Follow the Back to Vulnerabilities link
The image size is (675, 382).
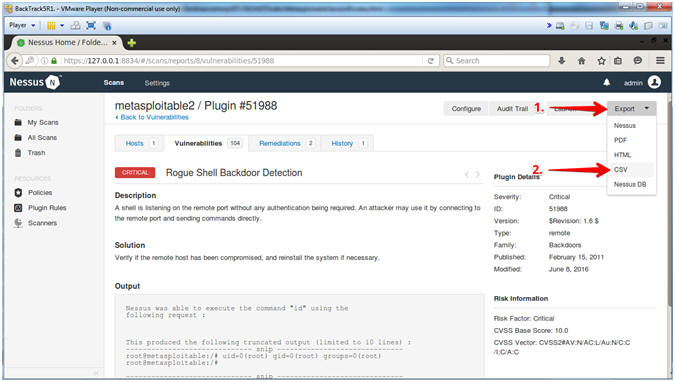pyautogui.click(x=152, y=117)
